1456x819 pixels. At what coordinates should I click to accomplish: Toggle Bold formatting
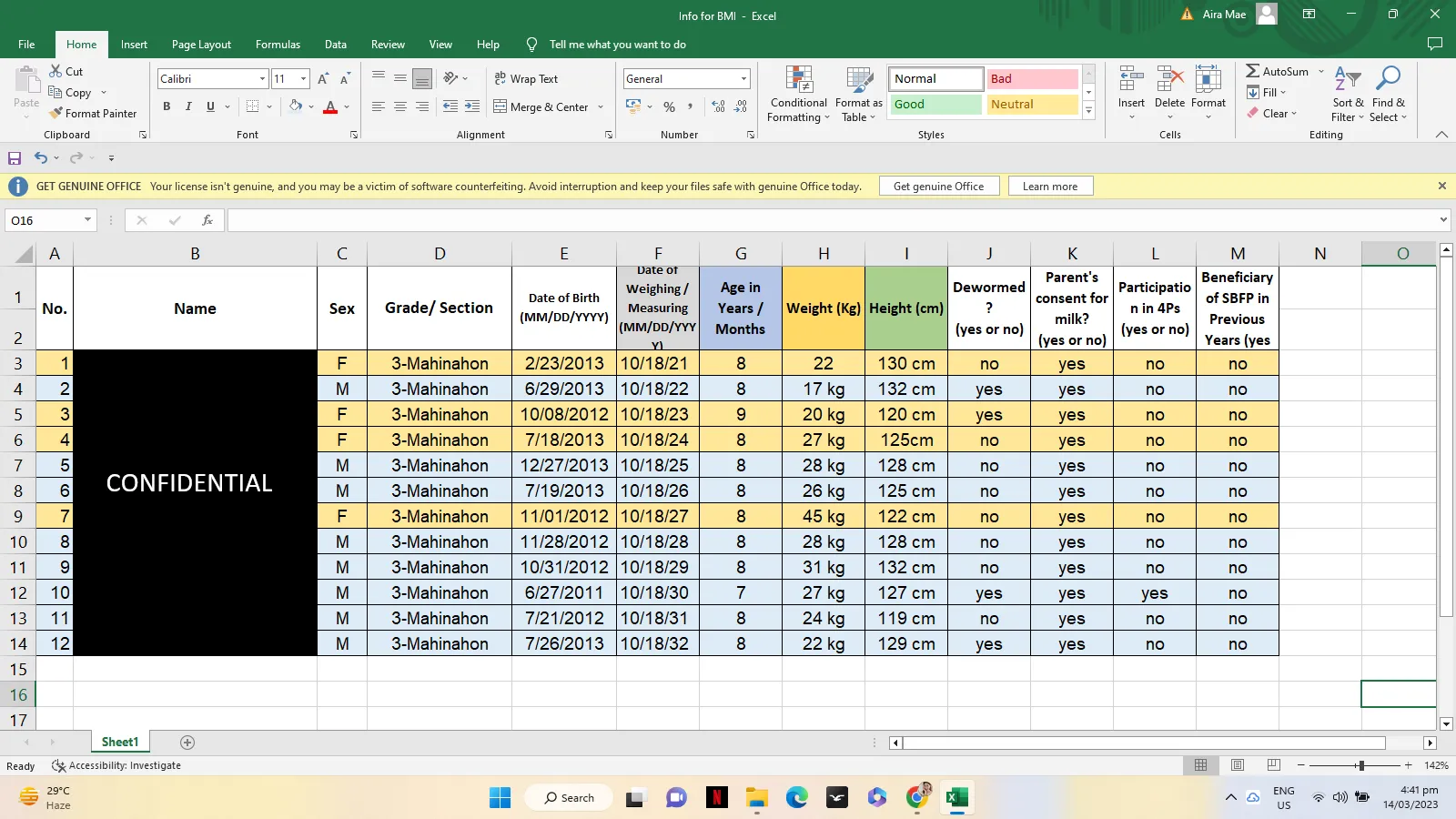pos(167,106)
